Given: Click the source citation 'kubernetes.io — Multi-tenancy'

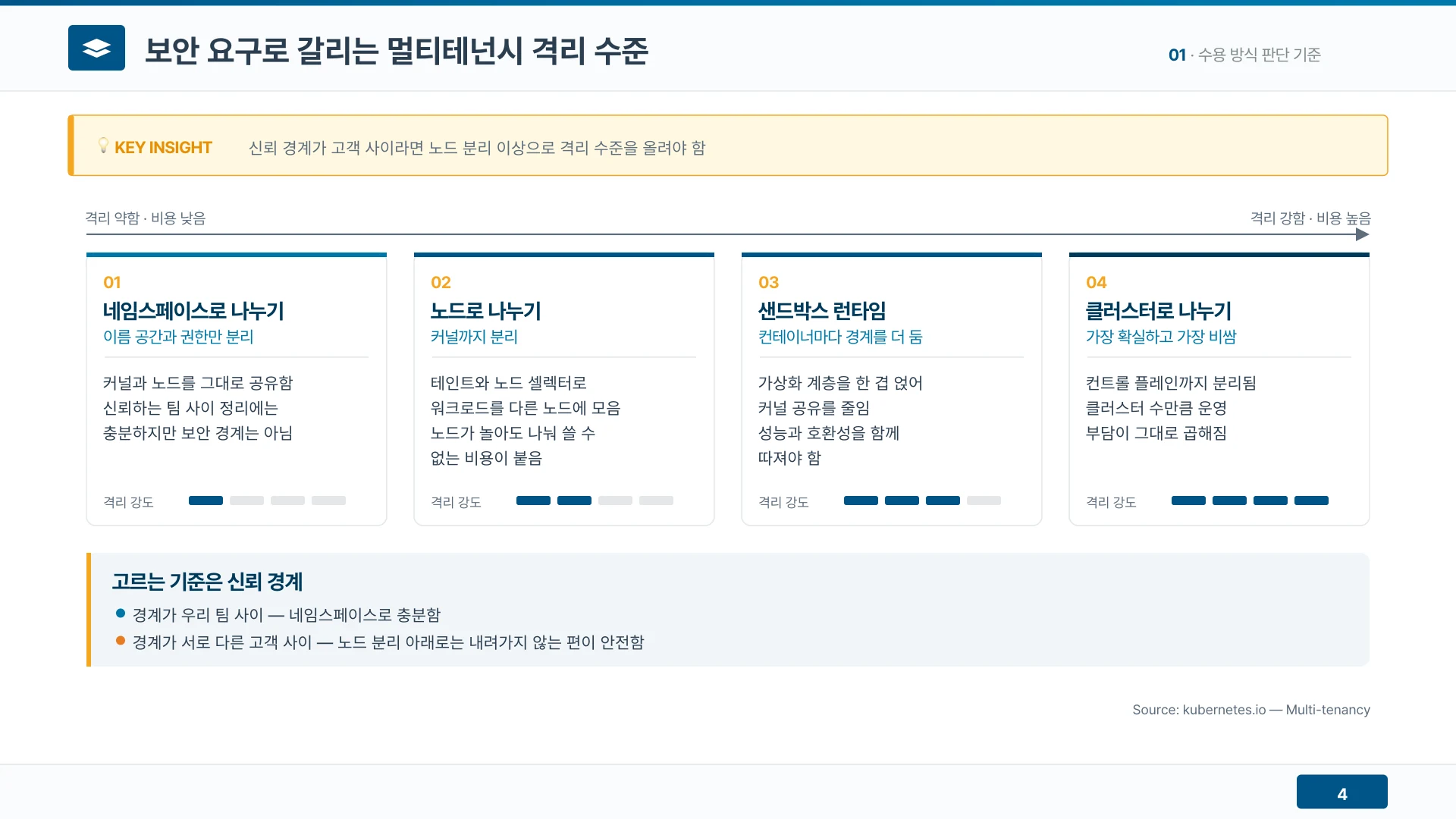Looking at the screenshot, I should click(x=1276, y=709).
